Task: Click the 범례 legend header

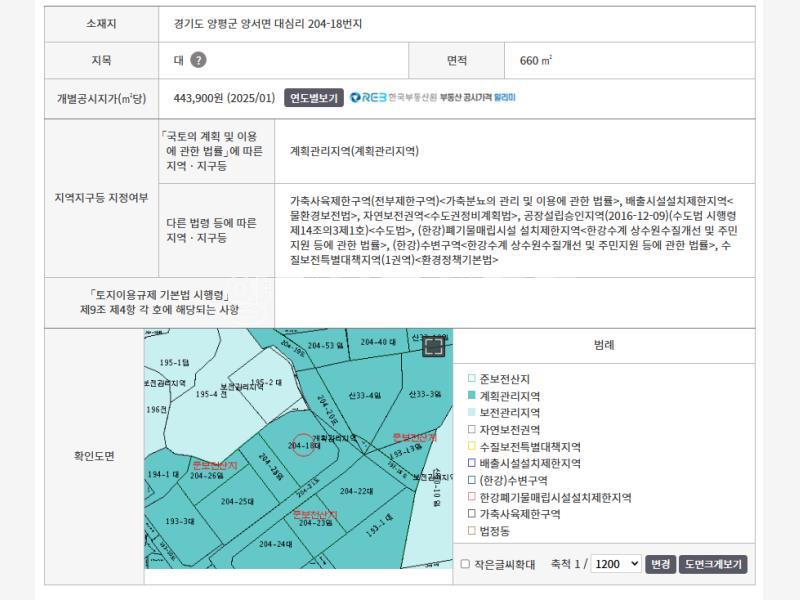Action: 604,345
